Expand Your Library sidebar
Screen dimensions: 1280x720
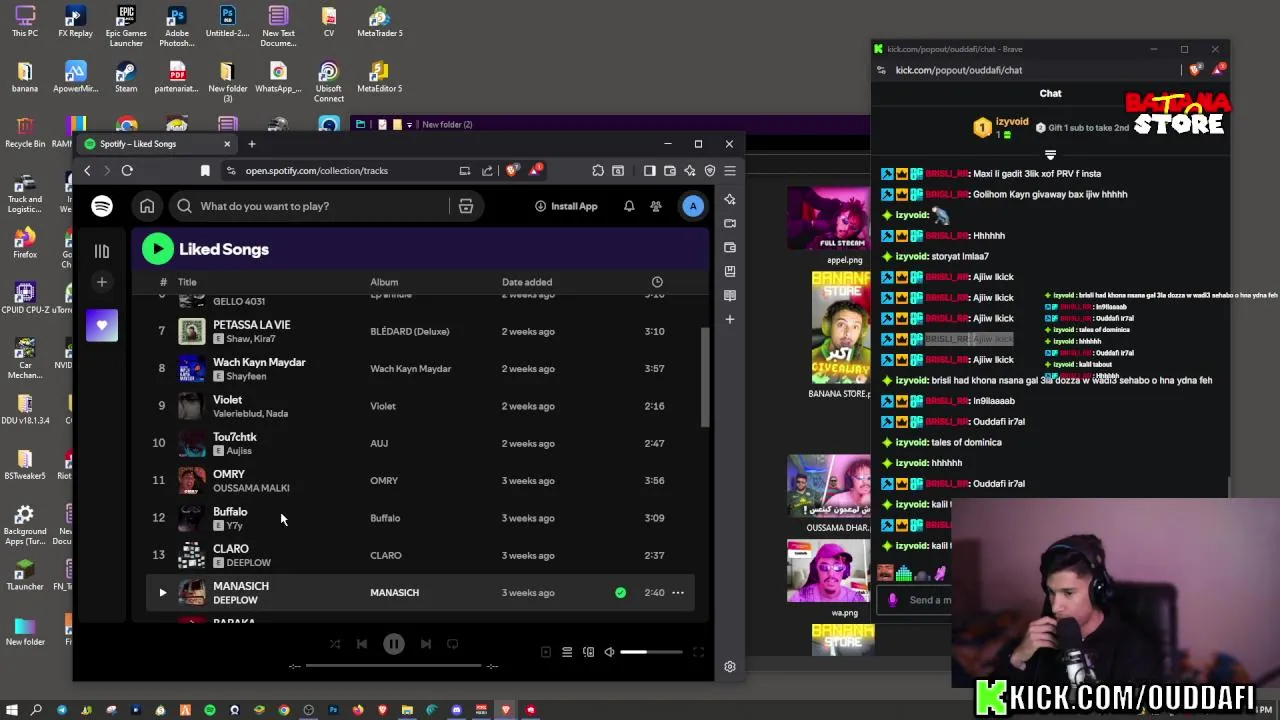[102, 251]
